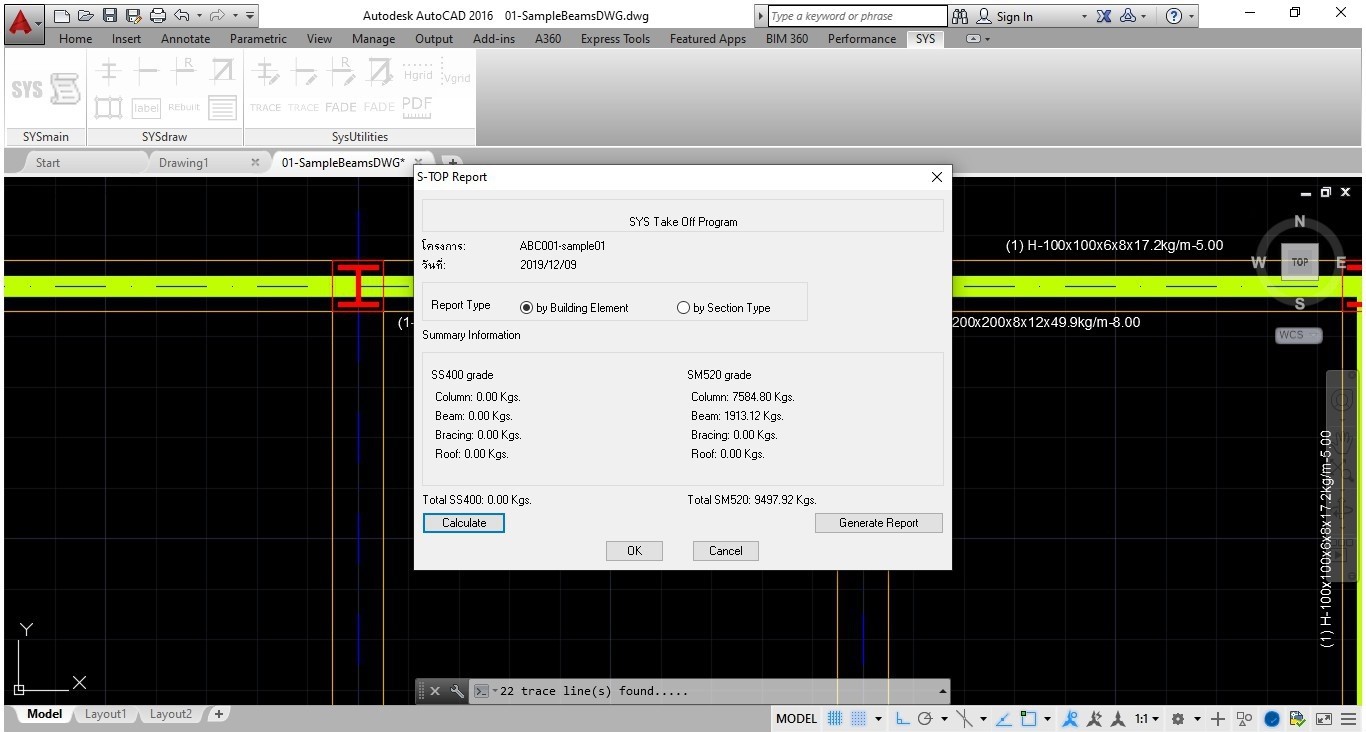Viewport: 1366px width, 732px height.
Task: Toggle polar tracking in the status bar
Action: pos(925,718)
